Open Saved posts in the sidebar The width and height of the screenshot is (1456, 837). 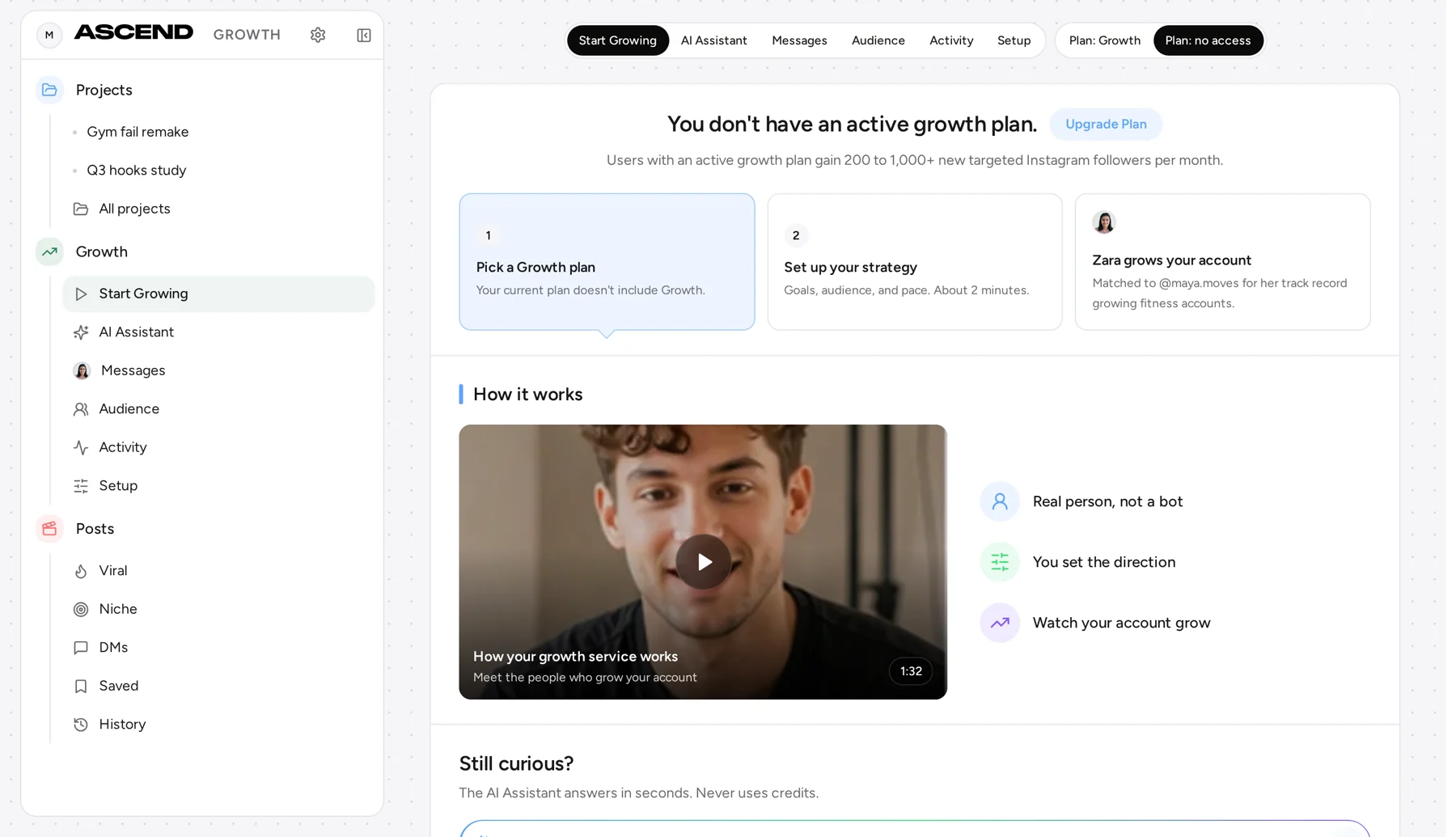tap(218, 686)
